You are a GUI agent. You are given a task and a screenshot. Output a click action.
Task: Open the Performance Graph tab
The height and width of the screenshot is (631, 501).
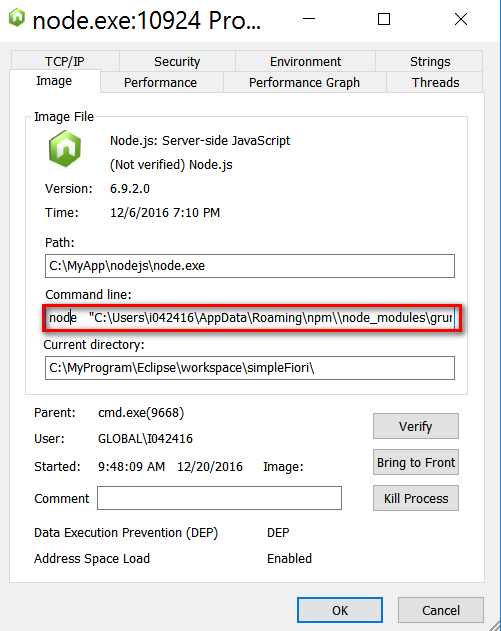tap(305, 82)
